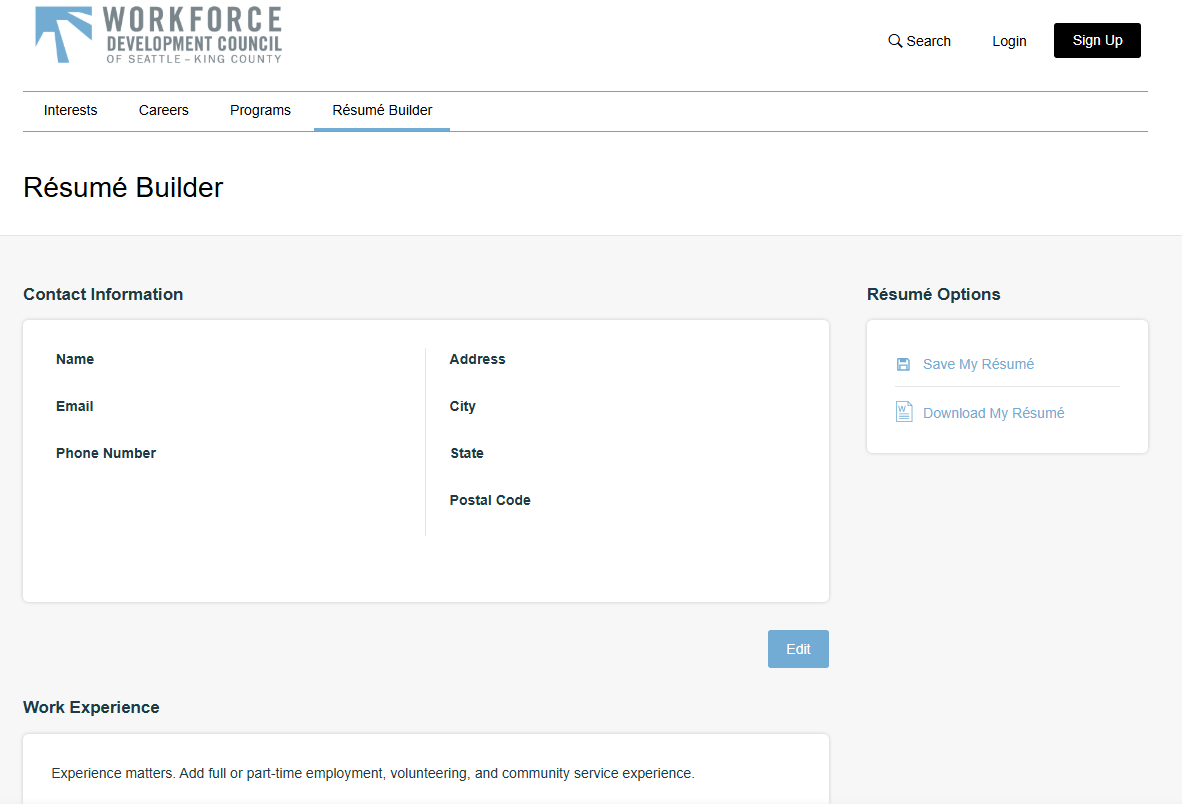Click the Address field label
Screen dimensions: 1182x804
(477, 359)
